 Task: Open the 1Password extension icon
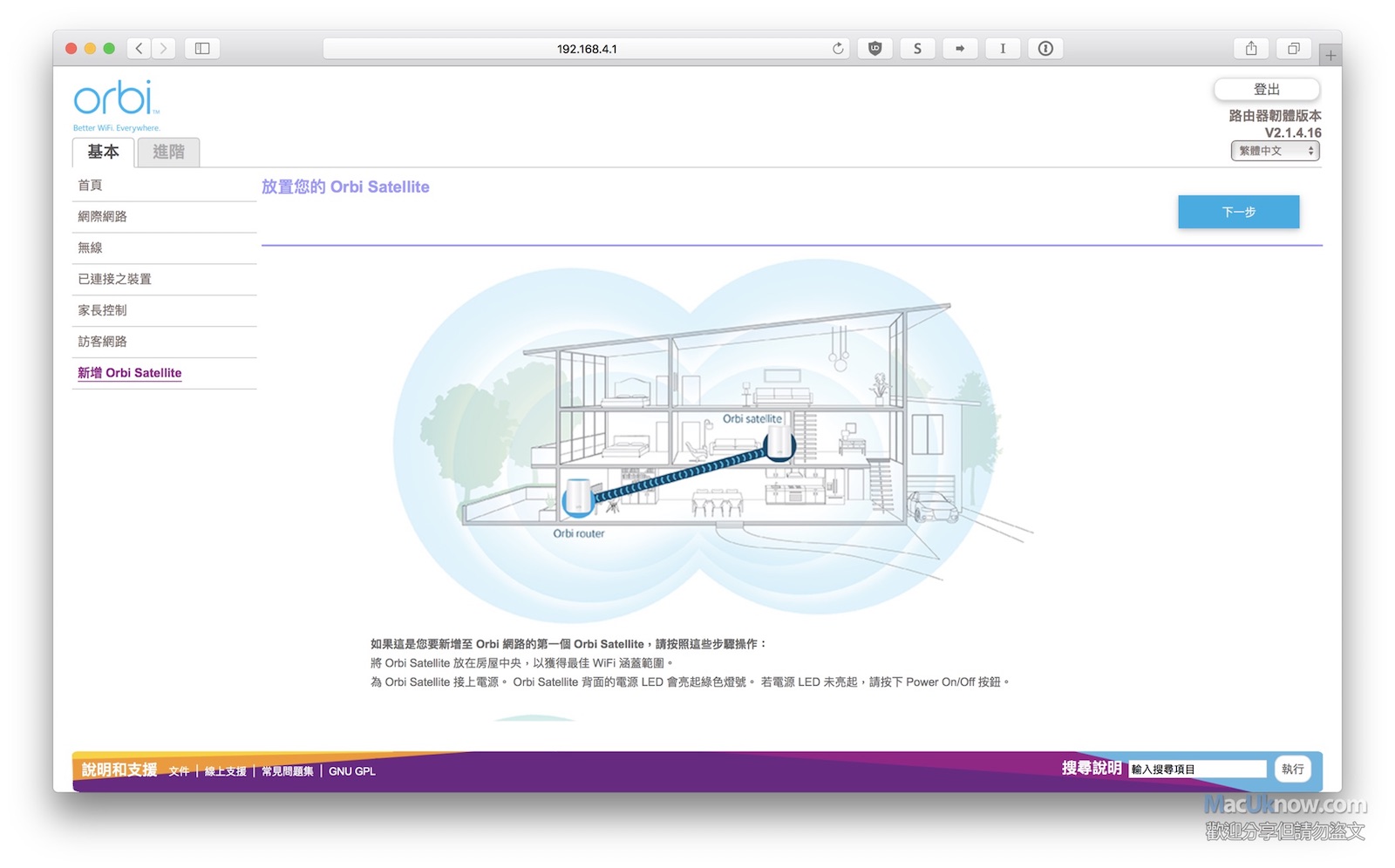[1045, 49]
